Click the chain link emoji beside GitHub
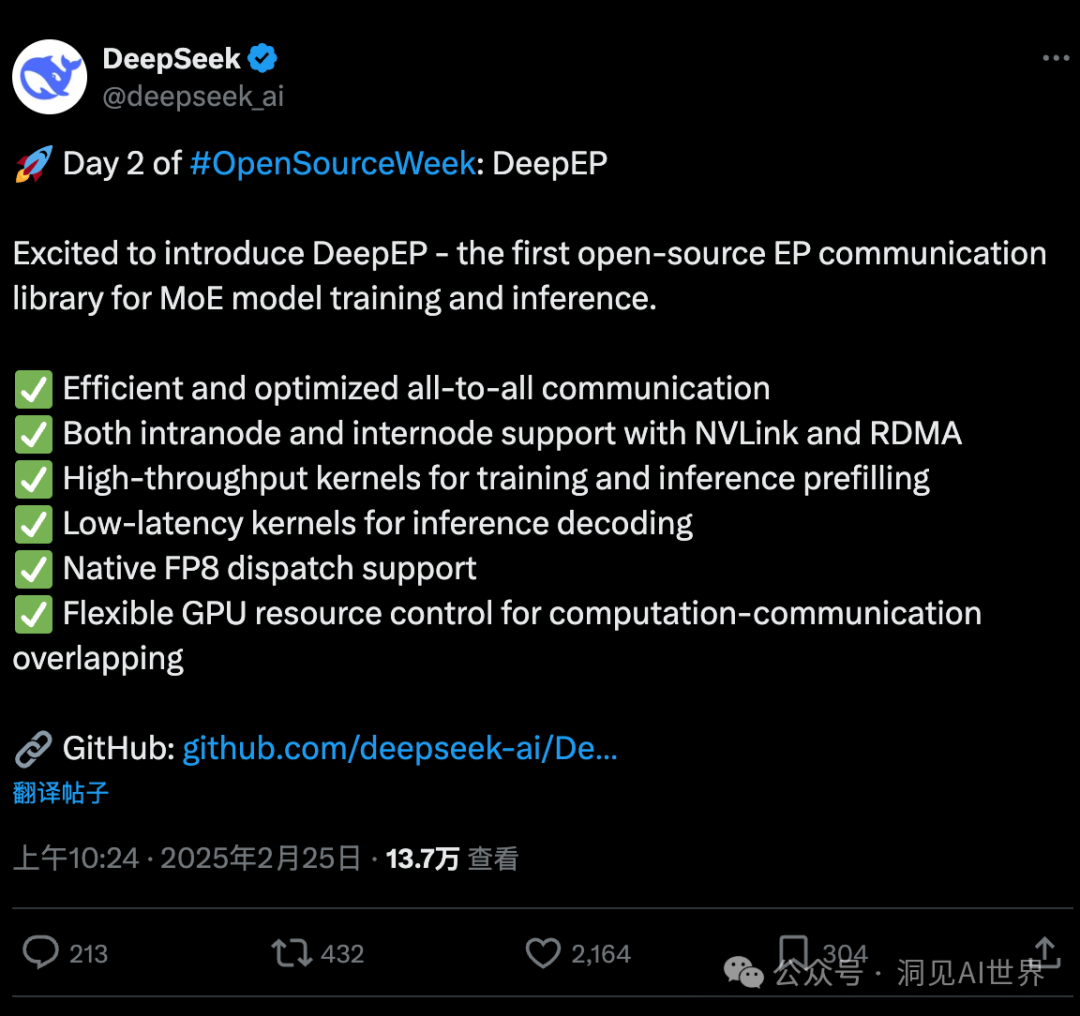 (x=33, y=748)
